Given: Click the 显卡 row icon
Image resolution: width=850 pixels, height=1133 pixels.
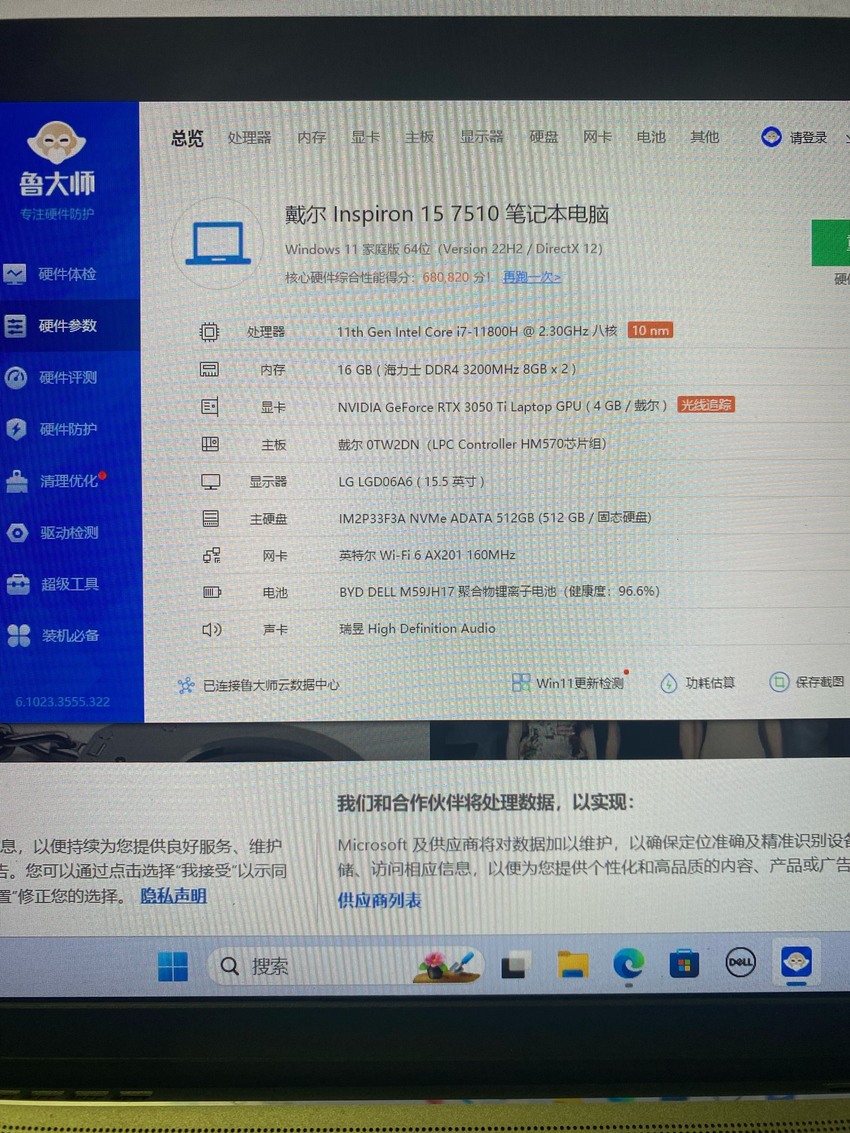Looking at the screenshot, I should (210, 407).
